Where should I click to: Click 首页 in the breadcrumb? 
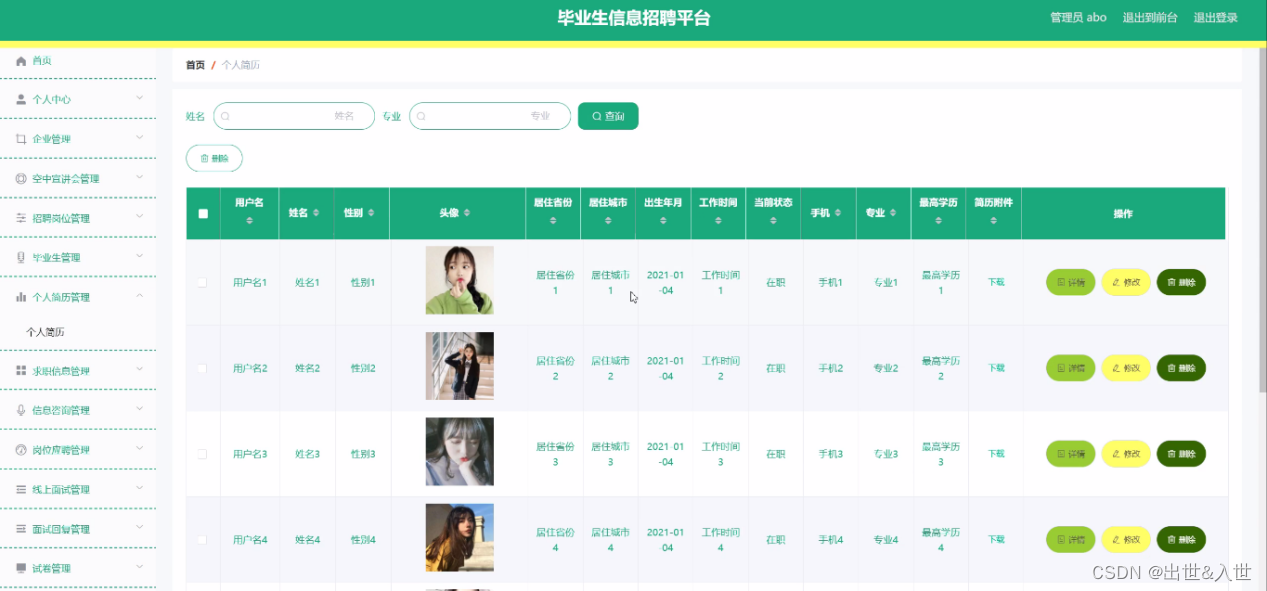tap(195, 65)
